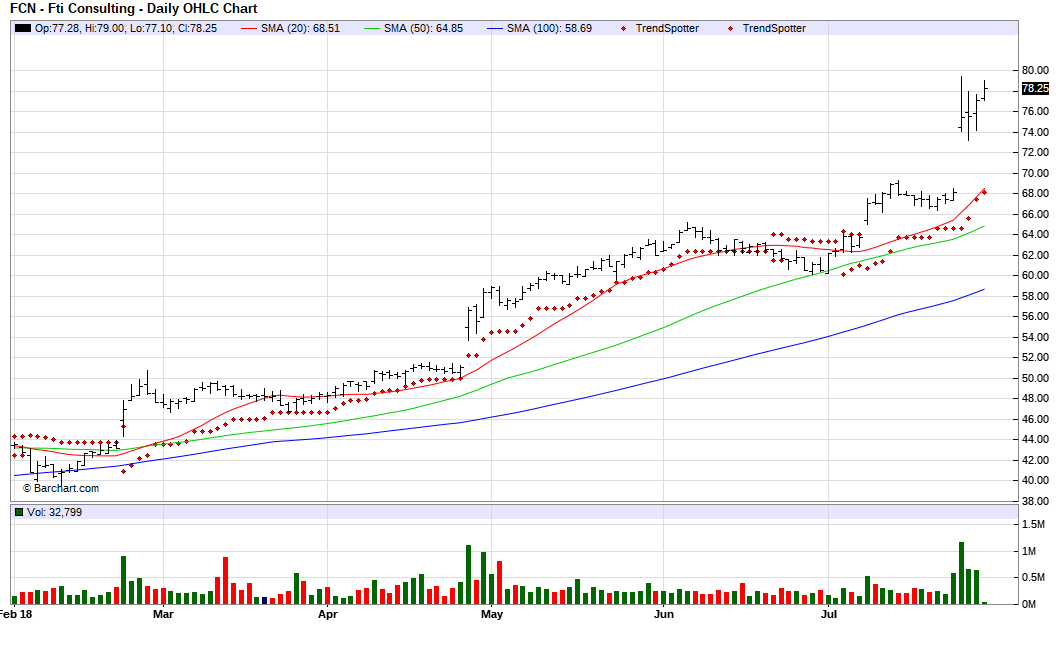This screenshot has width=1060, height=645.
Task: Click the 38.00 price axis label
Action: pyautogui.click(x=1035, y=501)
